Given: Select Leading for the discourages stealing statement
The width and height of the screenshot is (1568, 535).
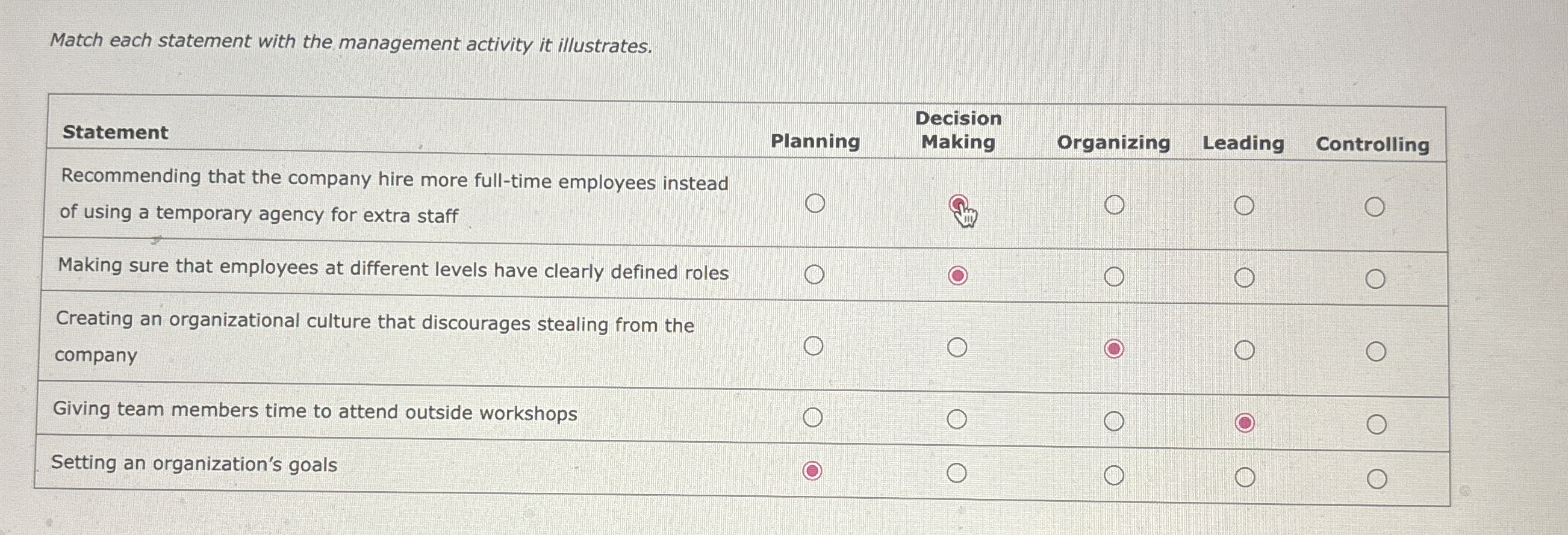Looking at the screenshot, I should pyautogui.click(x=1243, y=348).
